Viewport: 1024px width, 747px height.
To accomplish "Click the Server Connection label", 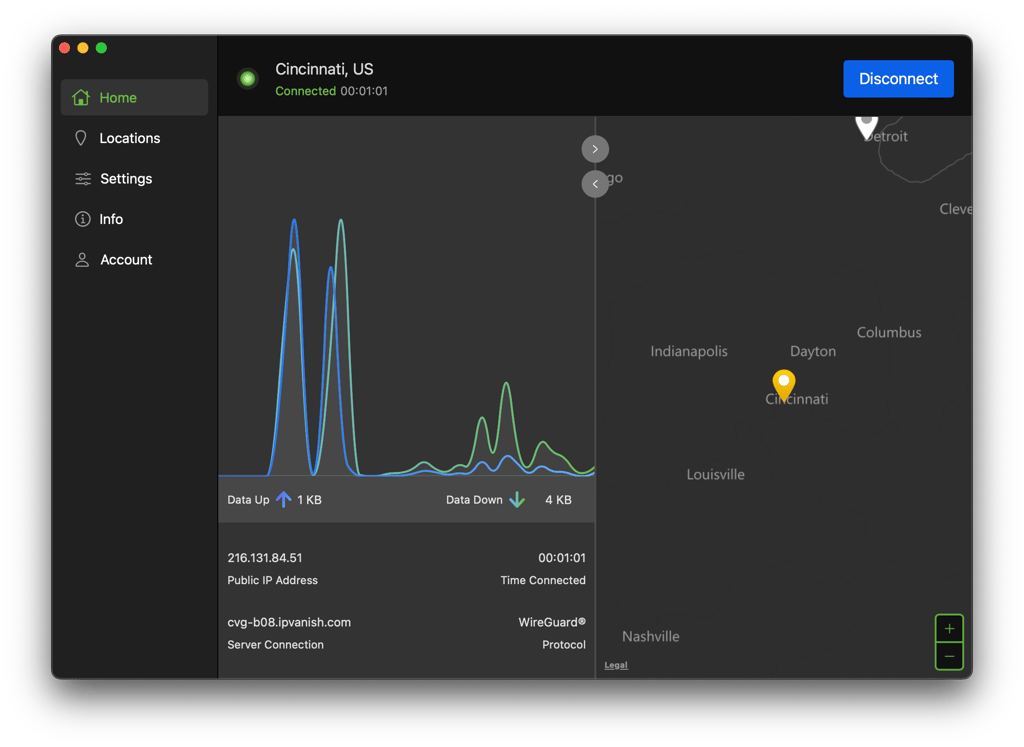I will click(x=276, y=644).
